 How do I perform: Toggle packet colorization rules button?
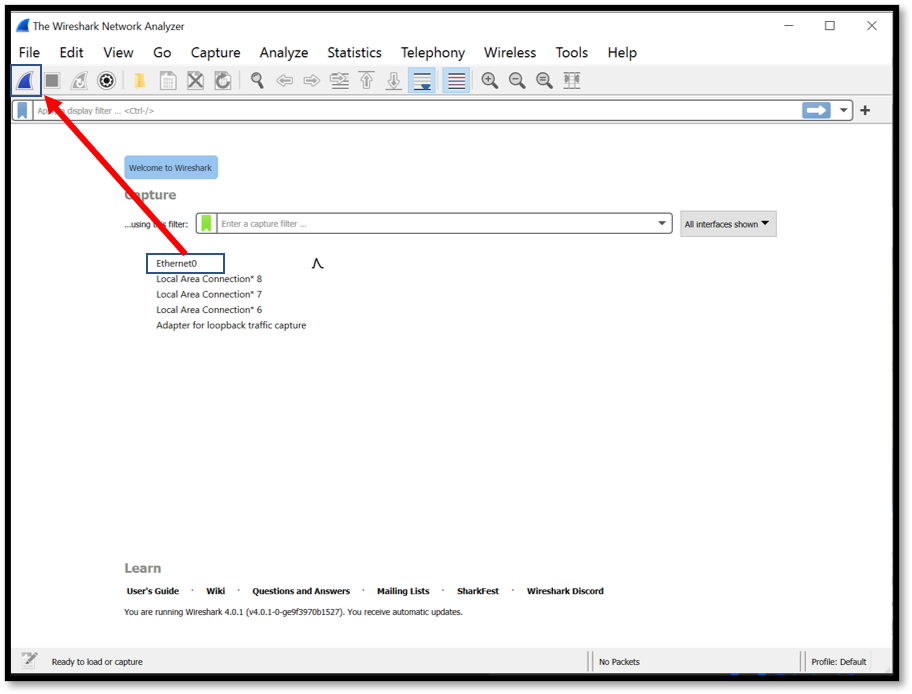(456, 81)
